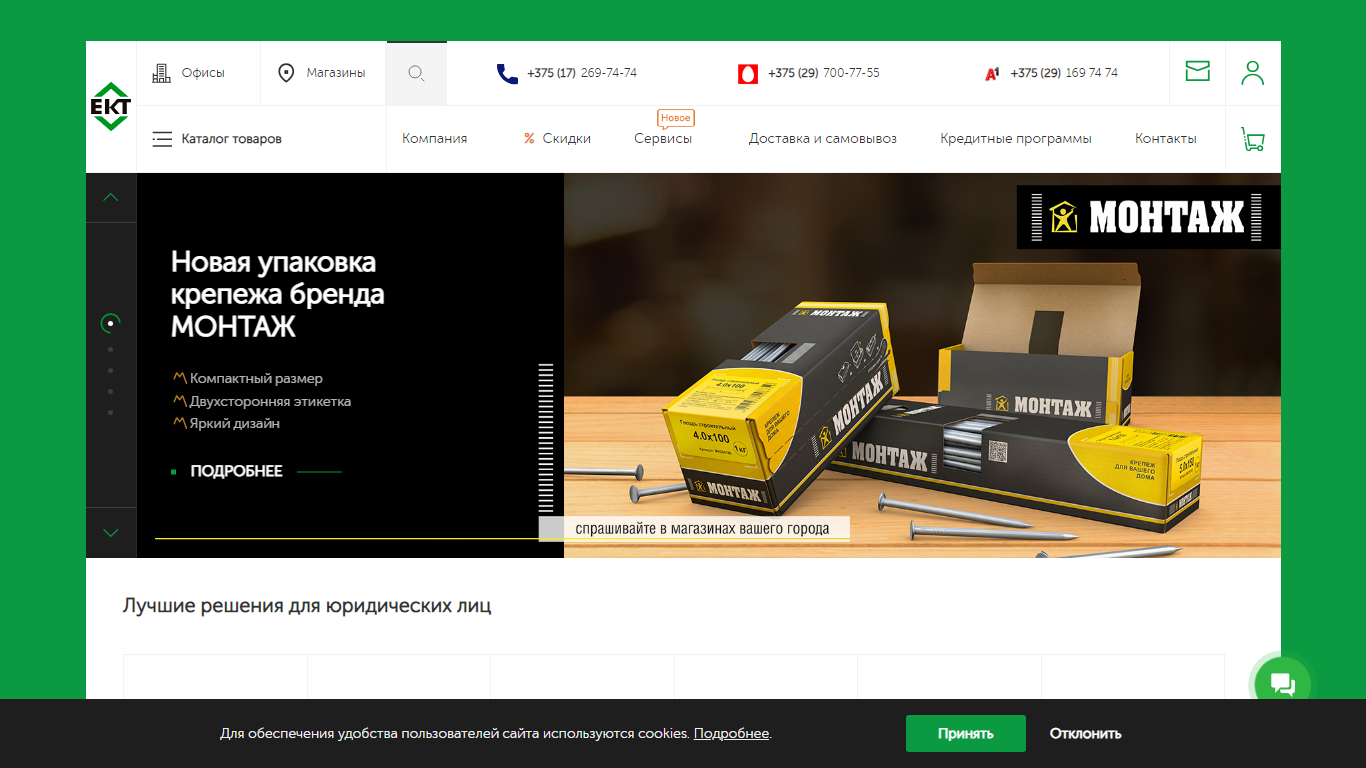The width and height of the screenshot is (1366, 768).
Task: Open Доставка и самовывоз menu item
Action: [823, 139]
